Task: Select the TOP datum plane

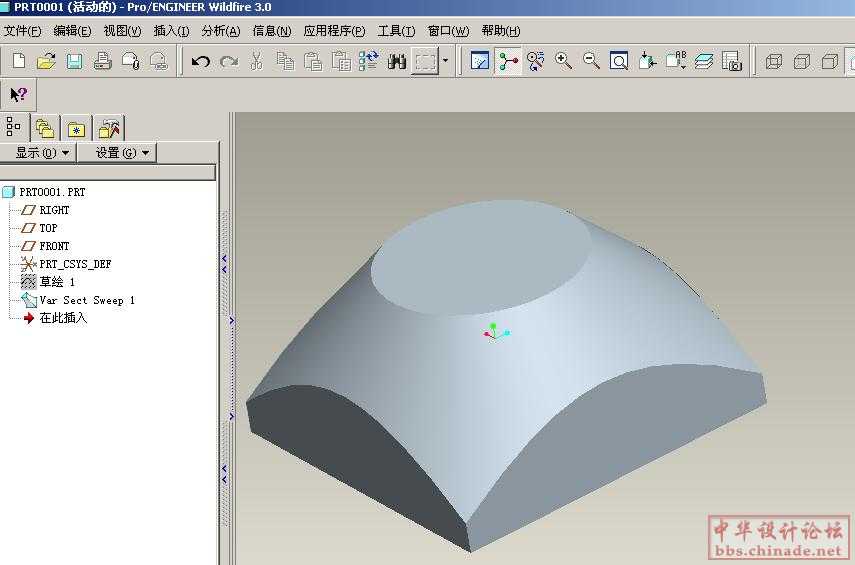Action: click(x=39, y=228)
